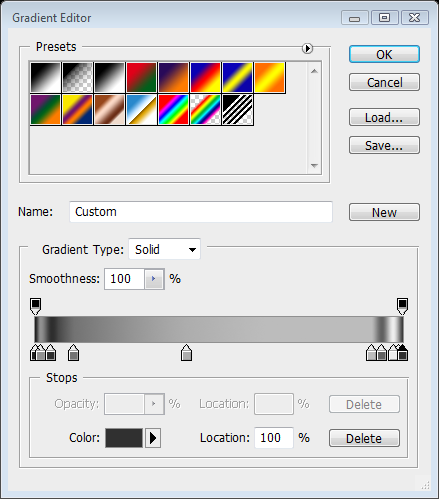Choose the foreground-to-transparent checkered preset
The width and height of the screenshot is (439, 499).
[77, 77]
